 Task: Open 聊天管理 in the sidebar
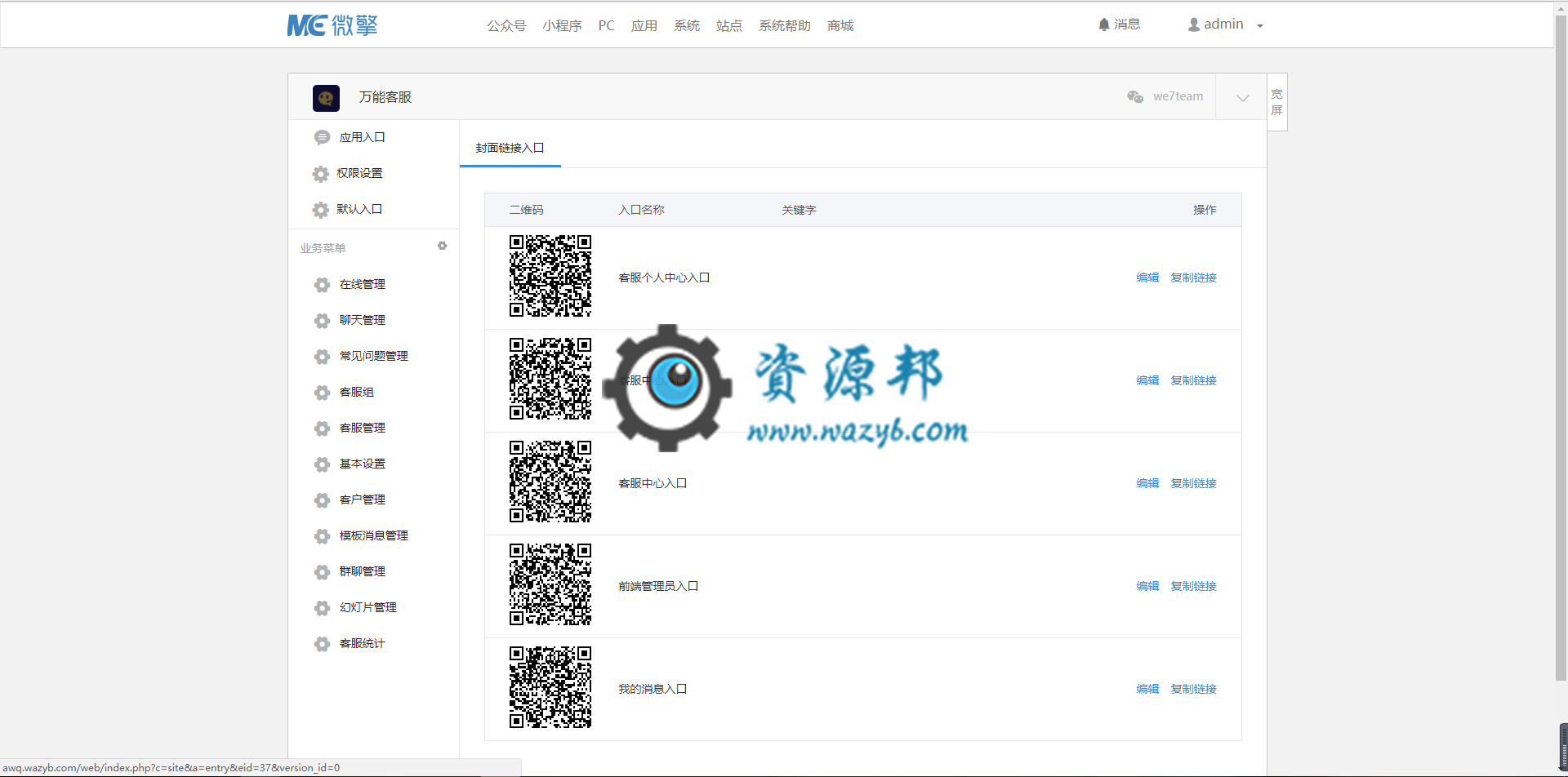[x=362, y=320]
